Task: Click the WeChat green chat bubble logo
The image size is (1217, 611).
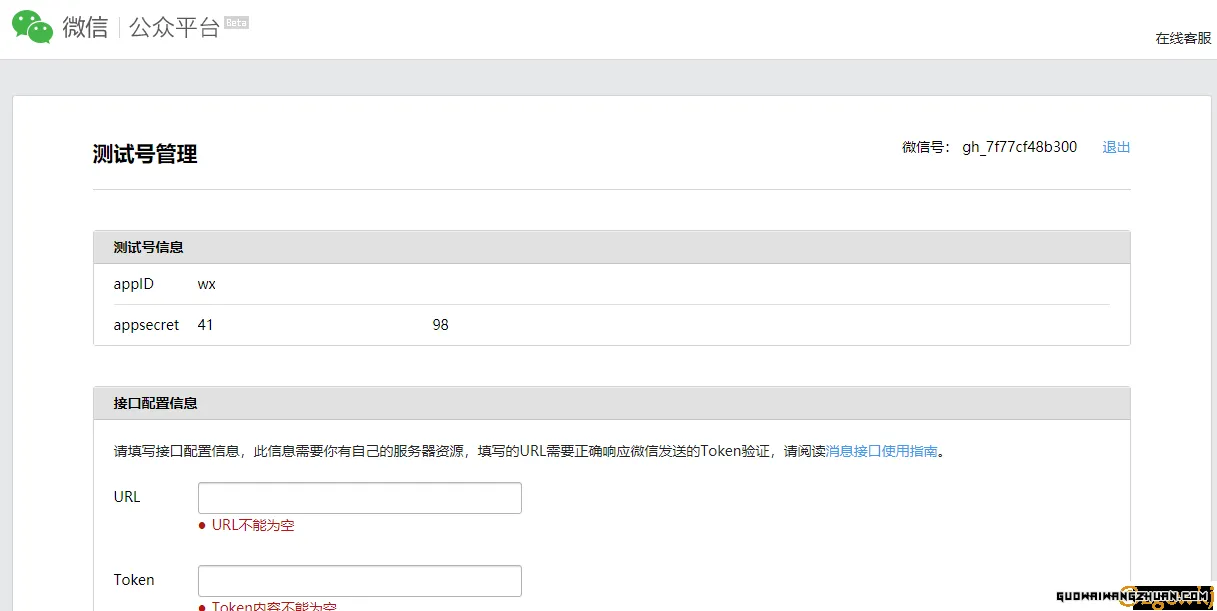Action: click(x=32, y=26)
